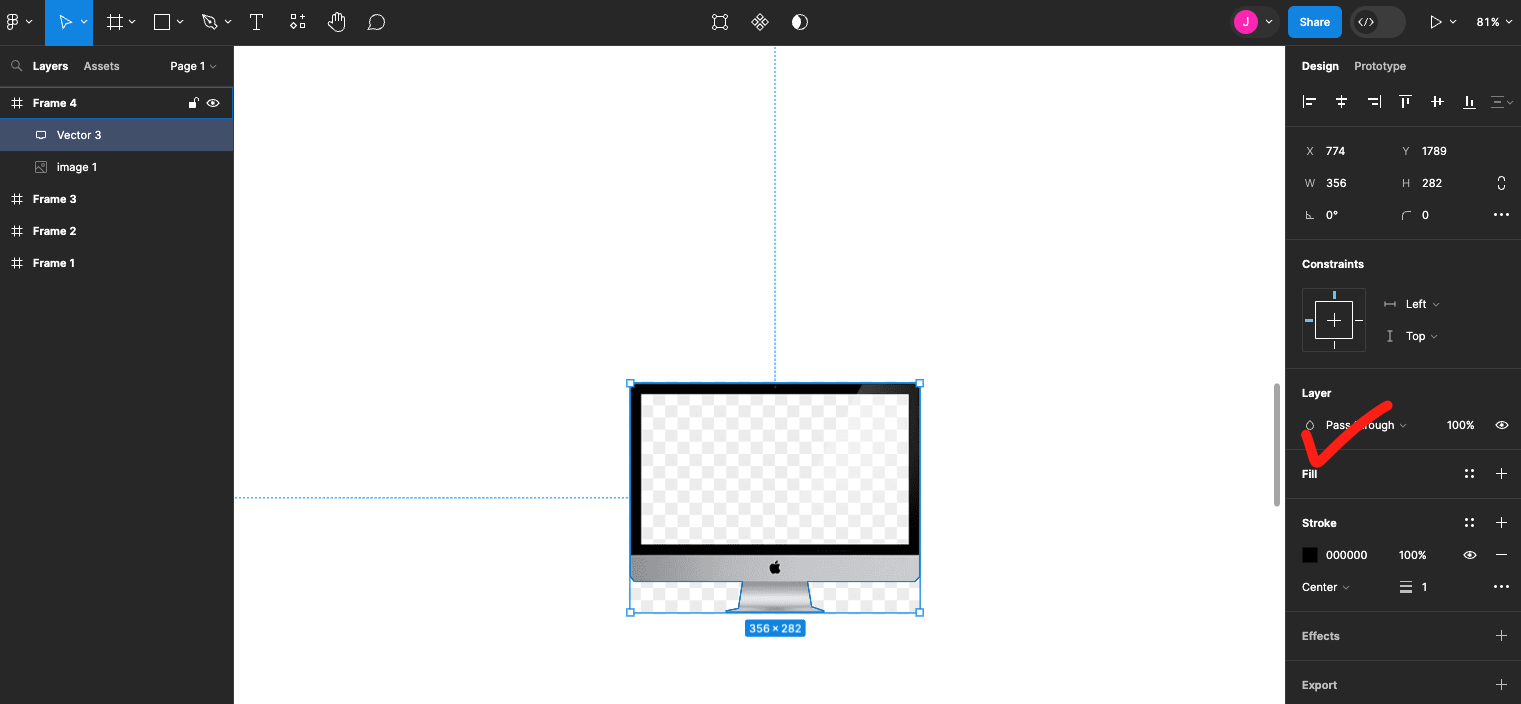Align selection to right
1521x704 pixels.
[1374, 101]
